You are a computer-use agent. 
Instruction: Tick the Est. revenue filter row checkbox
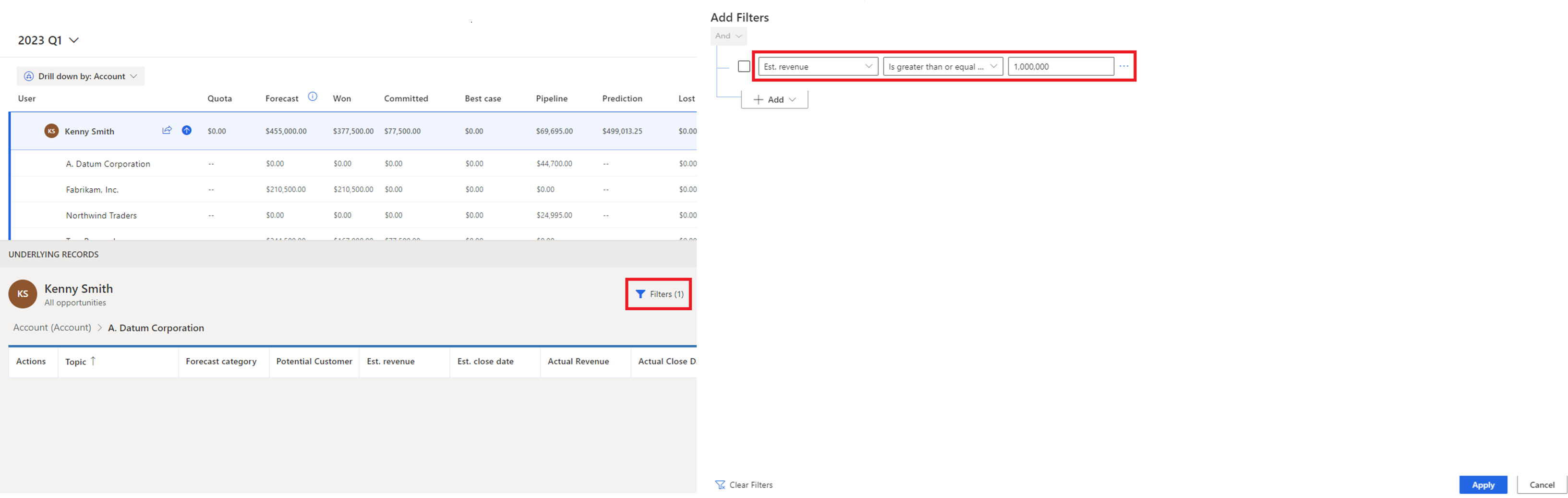point(744,66)
